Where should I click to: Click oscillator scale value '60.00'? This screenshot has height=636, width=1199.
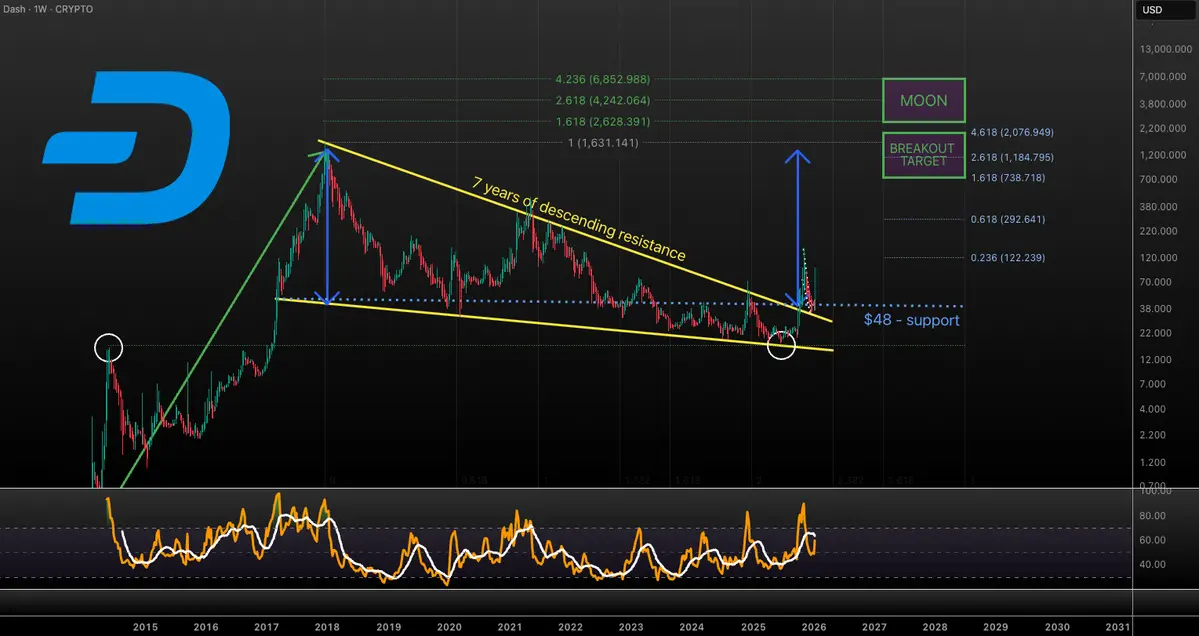(x=1152, y=540)
